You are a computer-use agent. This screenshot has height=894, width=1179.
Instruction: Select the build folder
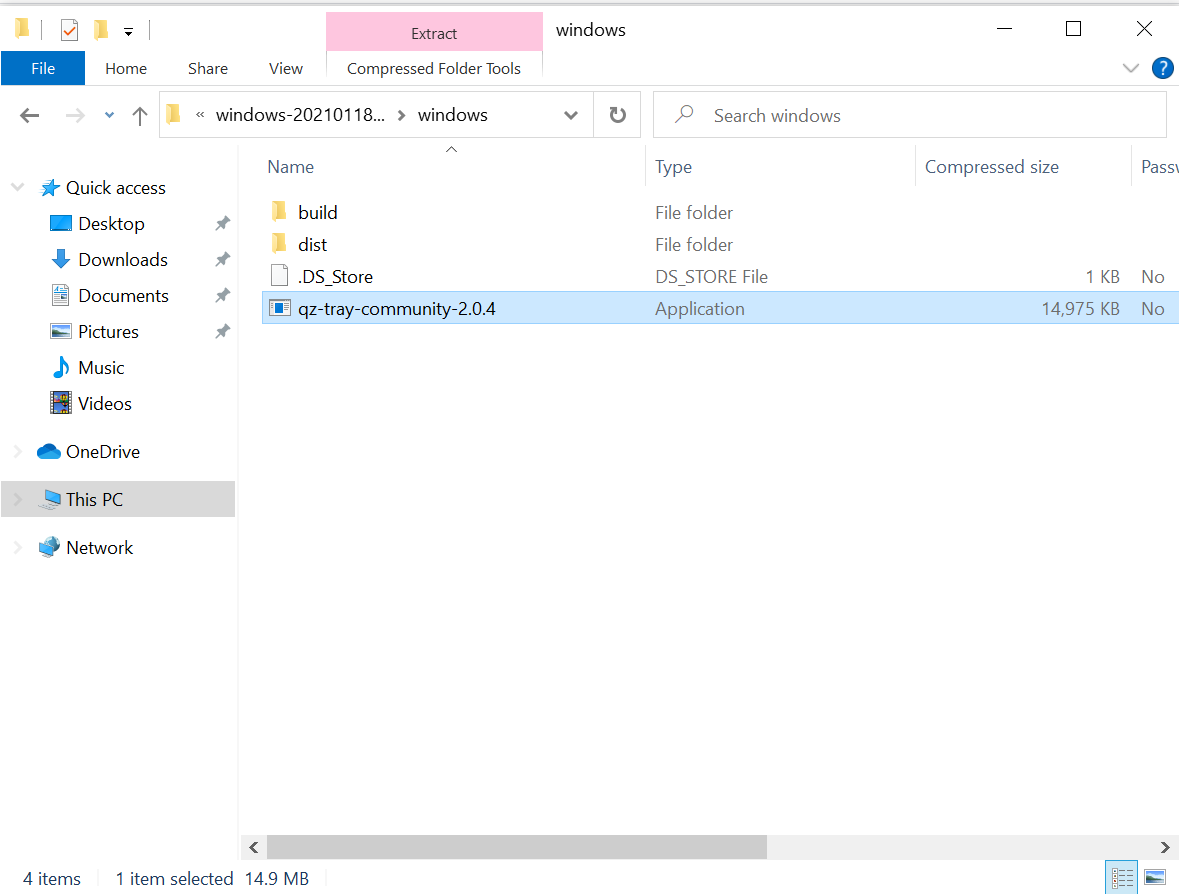317,213
